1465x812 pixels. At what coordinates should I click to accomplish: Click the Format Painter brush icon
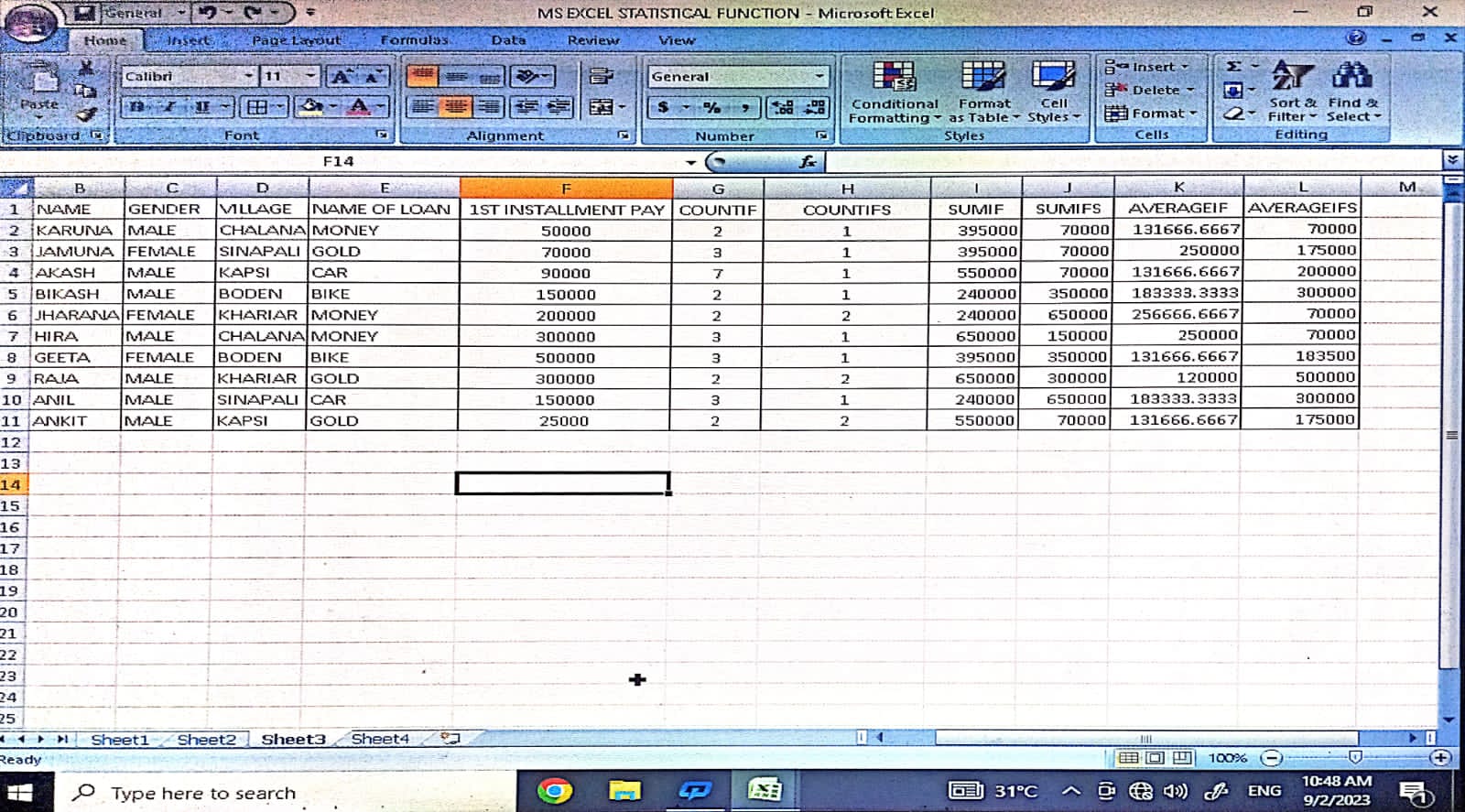pyautogui.click(x=86, y=114)
